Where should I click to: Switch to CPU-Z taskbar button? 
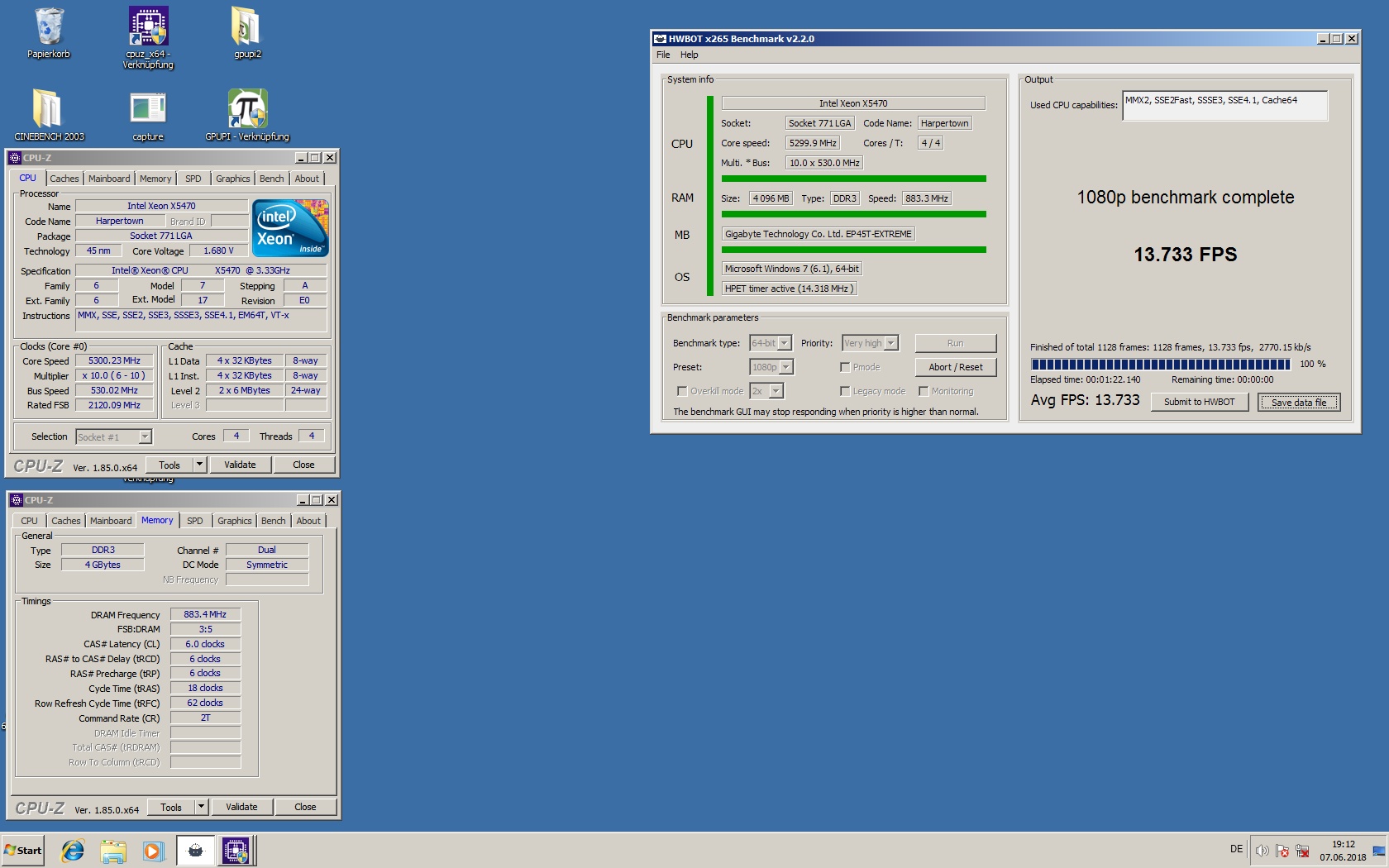pos(236,850)
